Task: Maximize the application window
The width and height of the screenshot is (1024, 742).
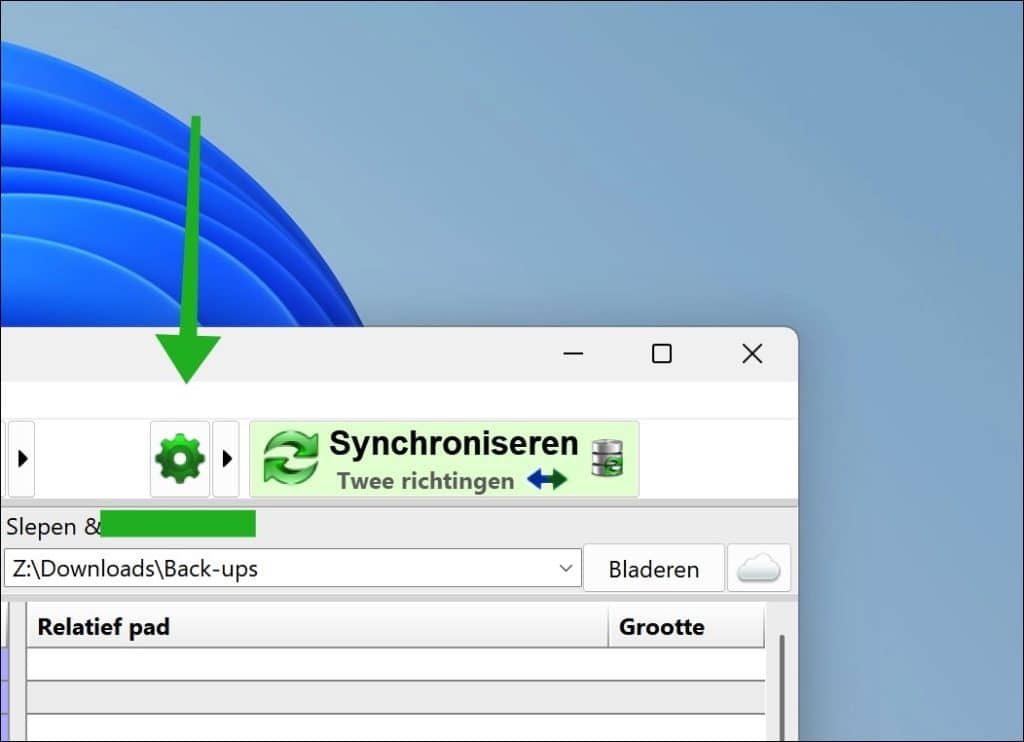Action: coord(662,354)
